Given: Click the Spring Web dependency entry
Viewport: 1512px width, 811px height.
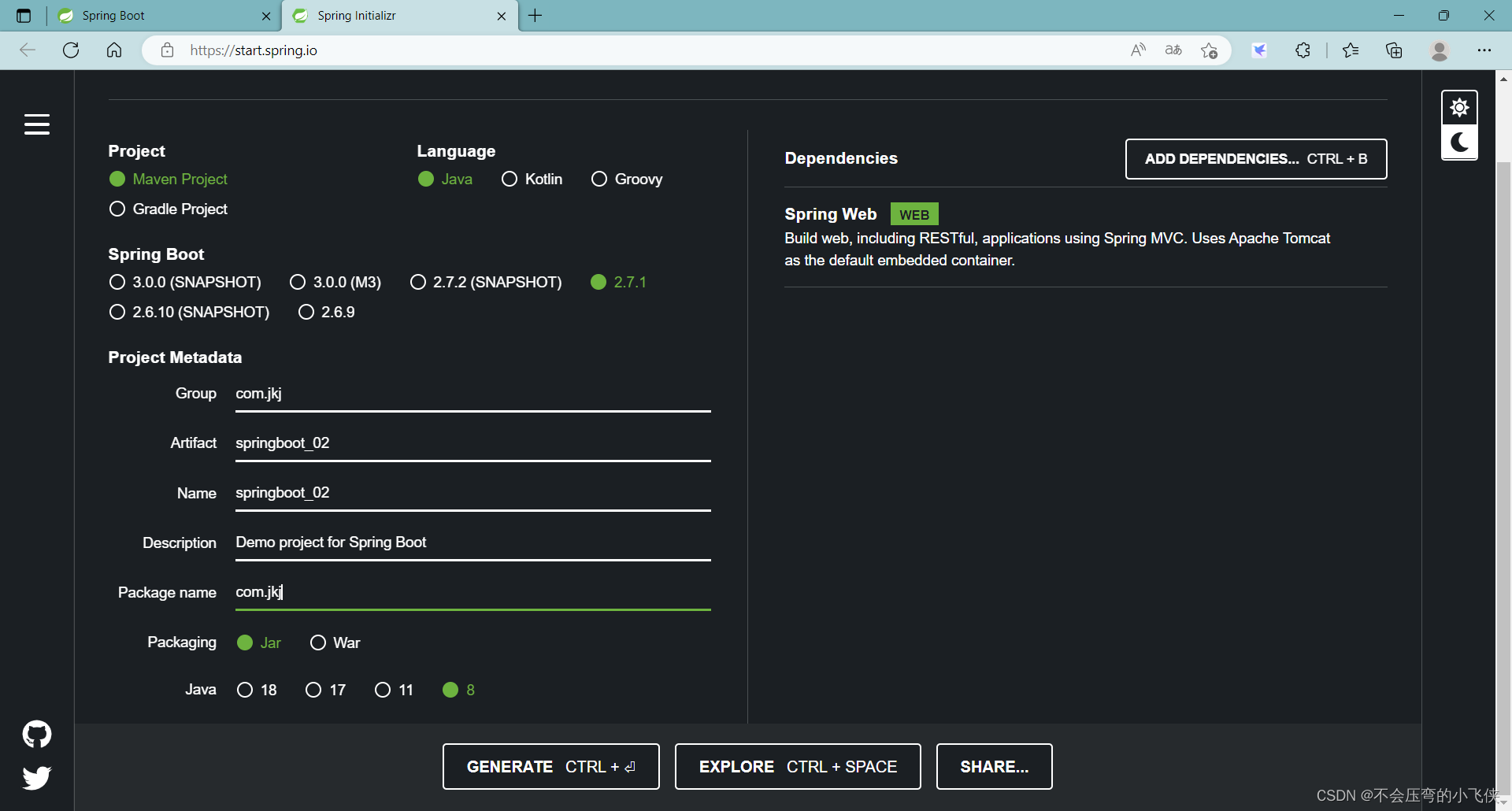Looking at the screenshot, I should tap(1085, 237).
